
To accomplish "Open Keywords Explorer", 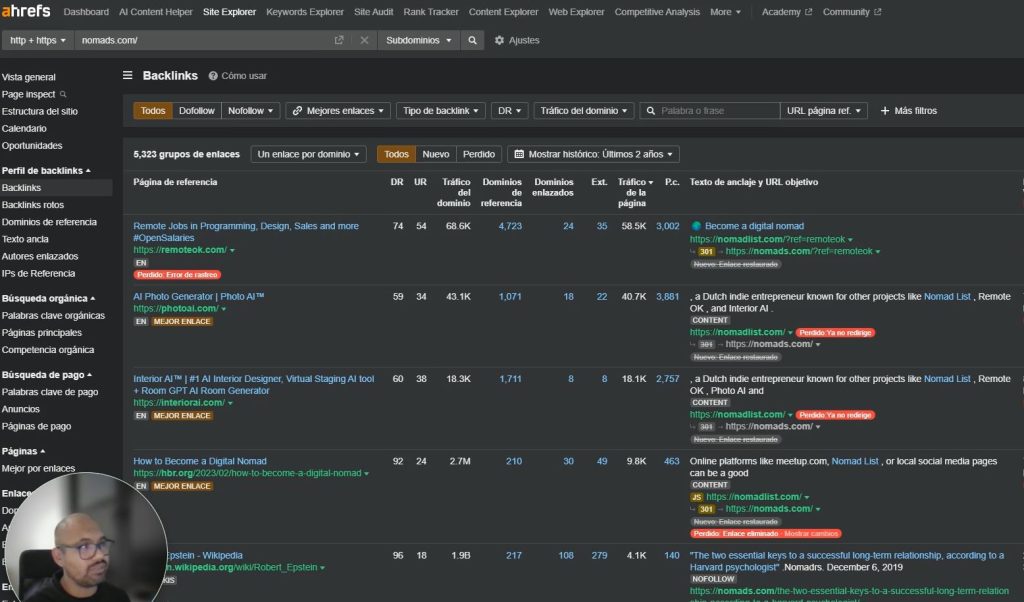I will 304,12.
